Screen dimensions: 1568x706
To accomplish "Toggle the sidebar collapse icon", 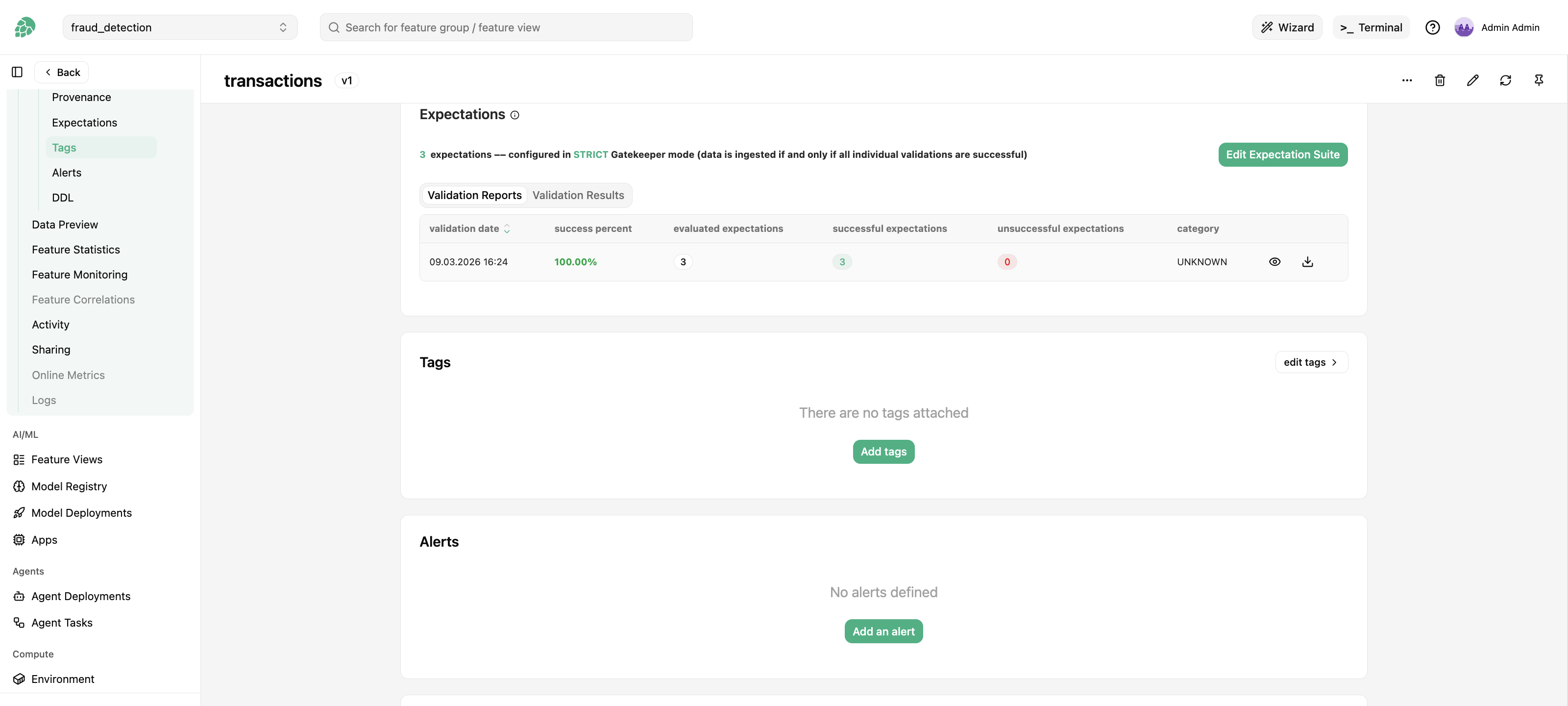I will [x=17, y=72].
